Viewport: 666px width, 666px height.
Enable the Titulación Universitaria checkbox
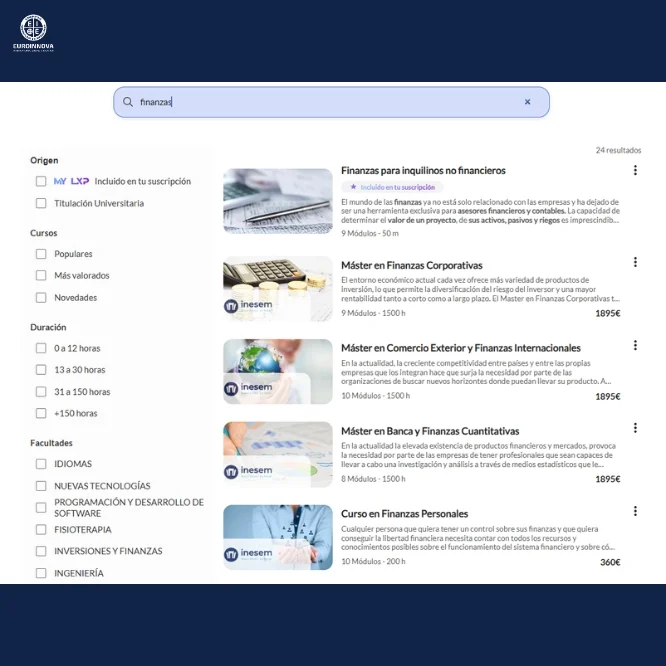[x=41, y=204]
